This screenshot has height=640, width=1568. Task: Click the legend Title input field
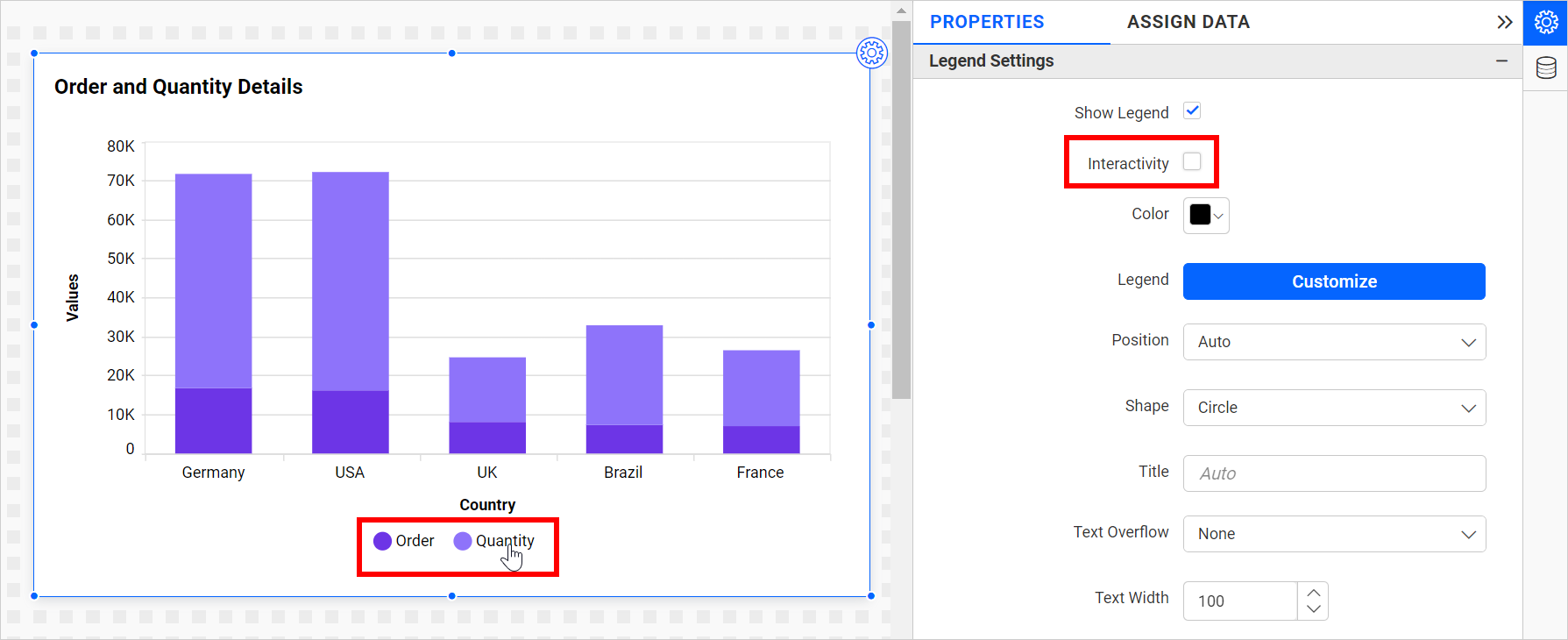[x=1333, y=473]
